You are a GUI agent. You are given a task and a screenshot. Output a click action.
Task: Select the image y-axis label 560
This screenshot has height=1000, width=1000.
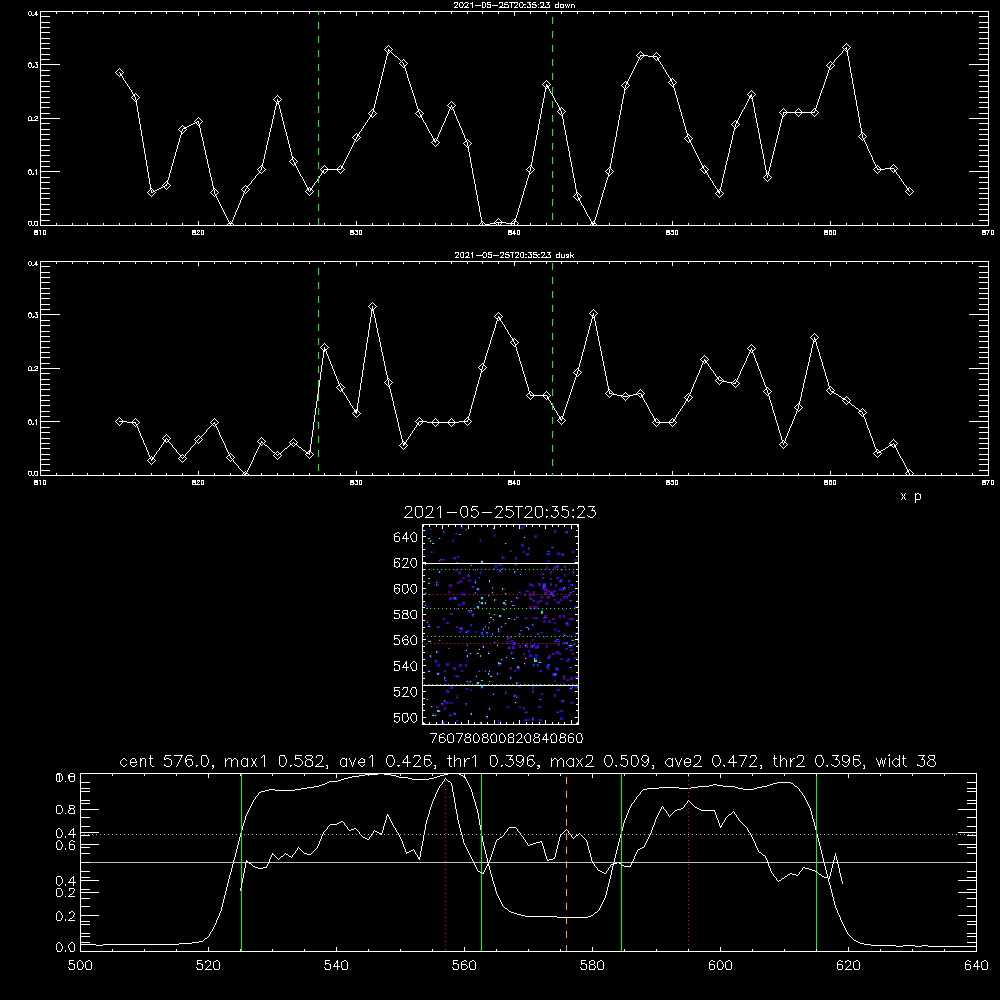(406, 640)
